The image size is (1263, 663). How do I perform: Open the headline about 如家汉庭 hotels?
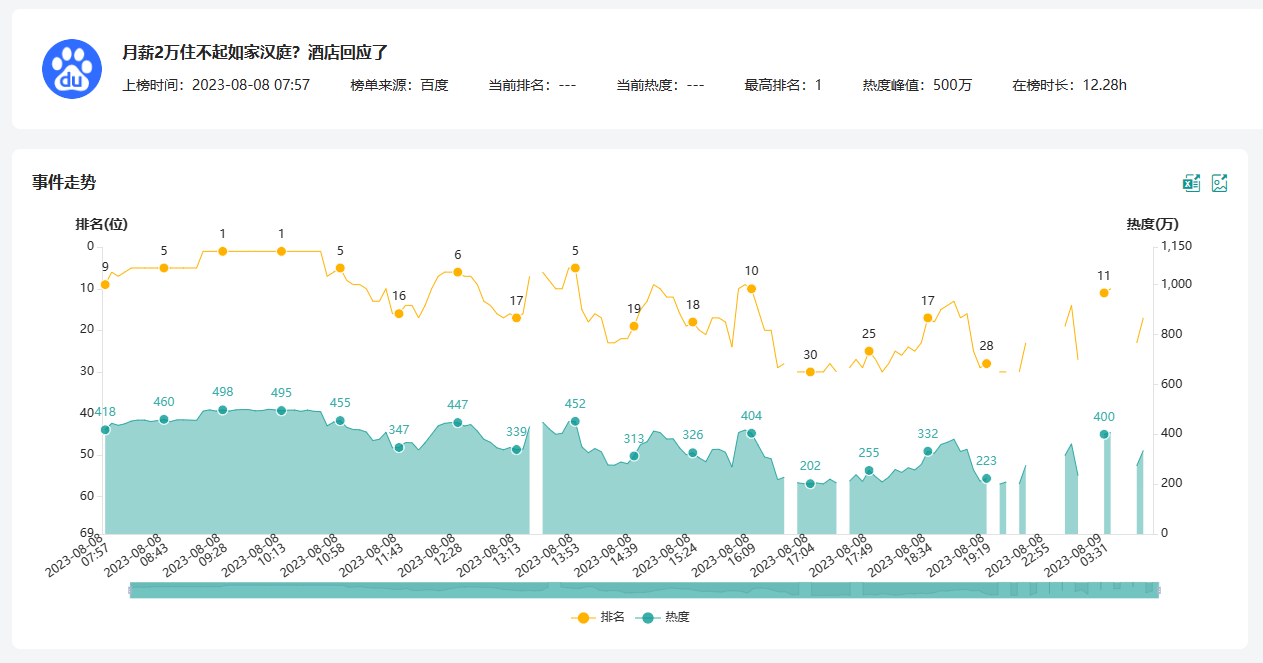tap(254, 52)
